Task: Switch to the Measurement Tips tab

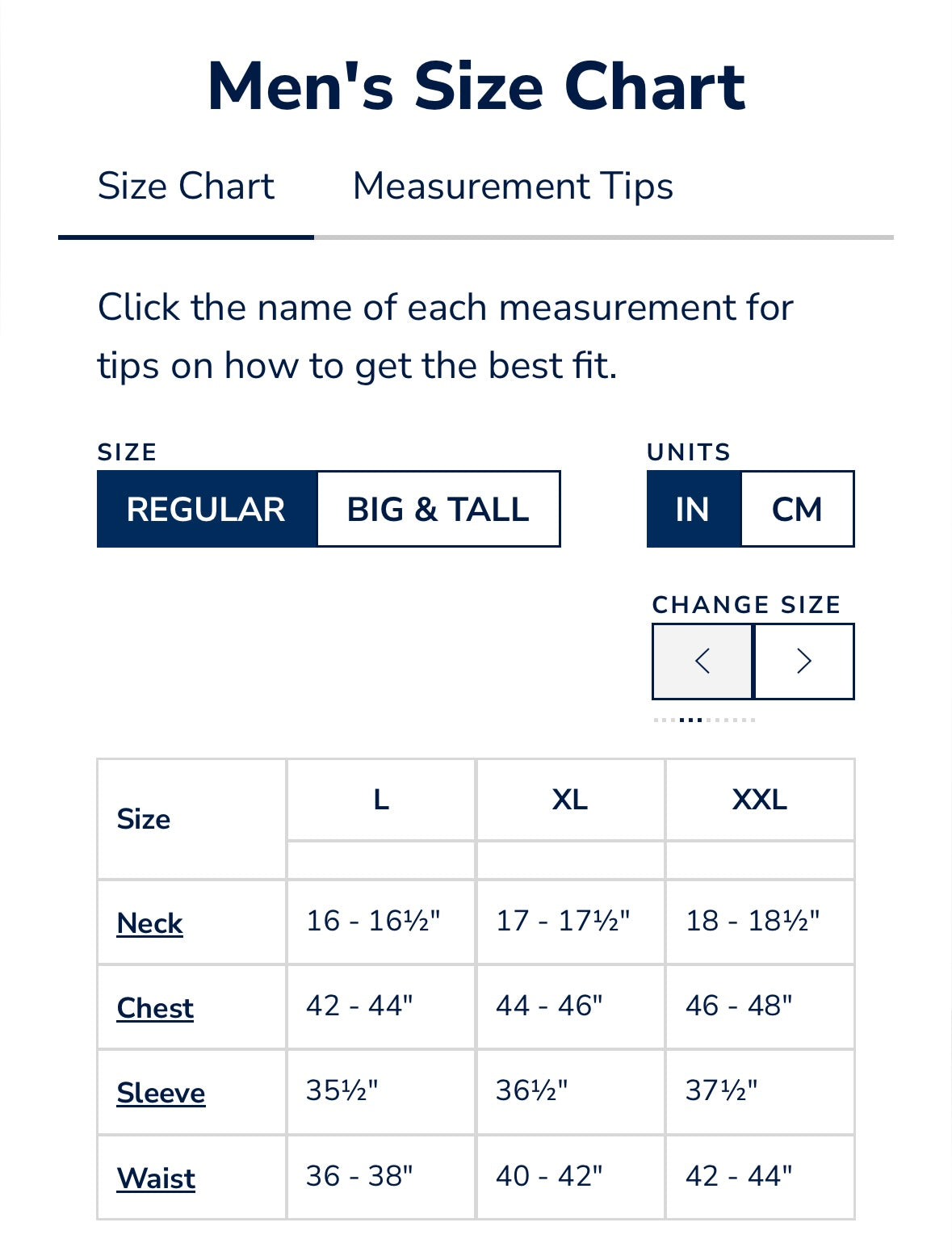Action: [513, 187]
